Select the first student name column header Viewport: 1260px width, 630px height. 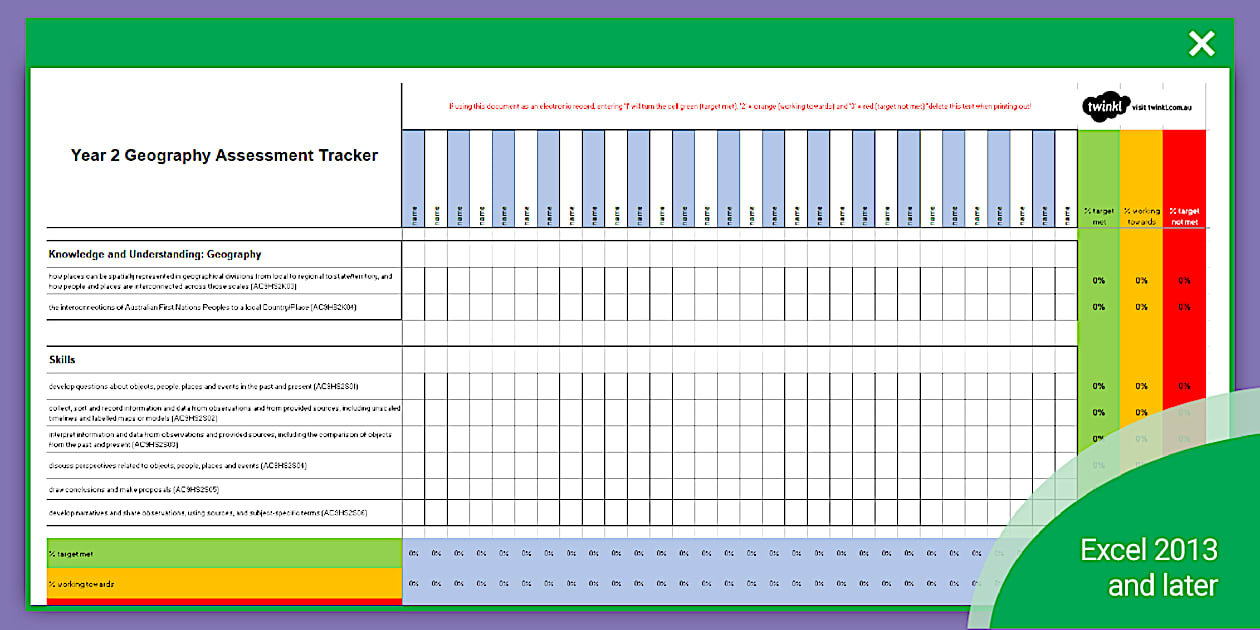(x=413, y=180)
